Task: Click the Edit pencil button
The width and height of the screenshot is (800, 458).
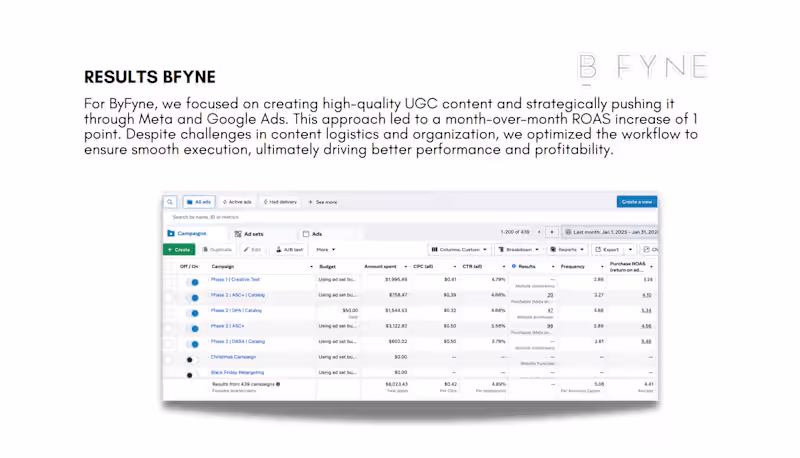Action: click(x=253, y=250)
